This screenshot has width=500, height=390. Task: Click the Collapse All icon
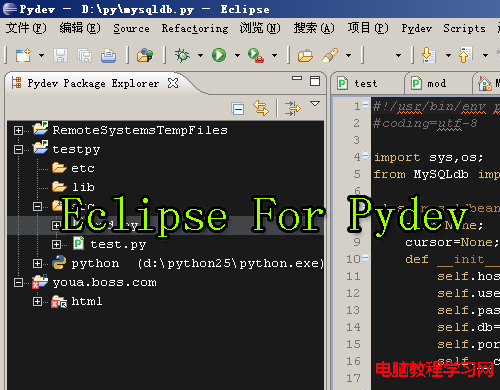(x=238, y=109)
